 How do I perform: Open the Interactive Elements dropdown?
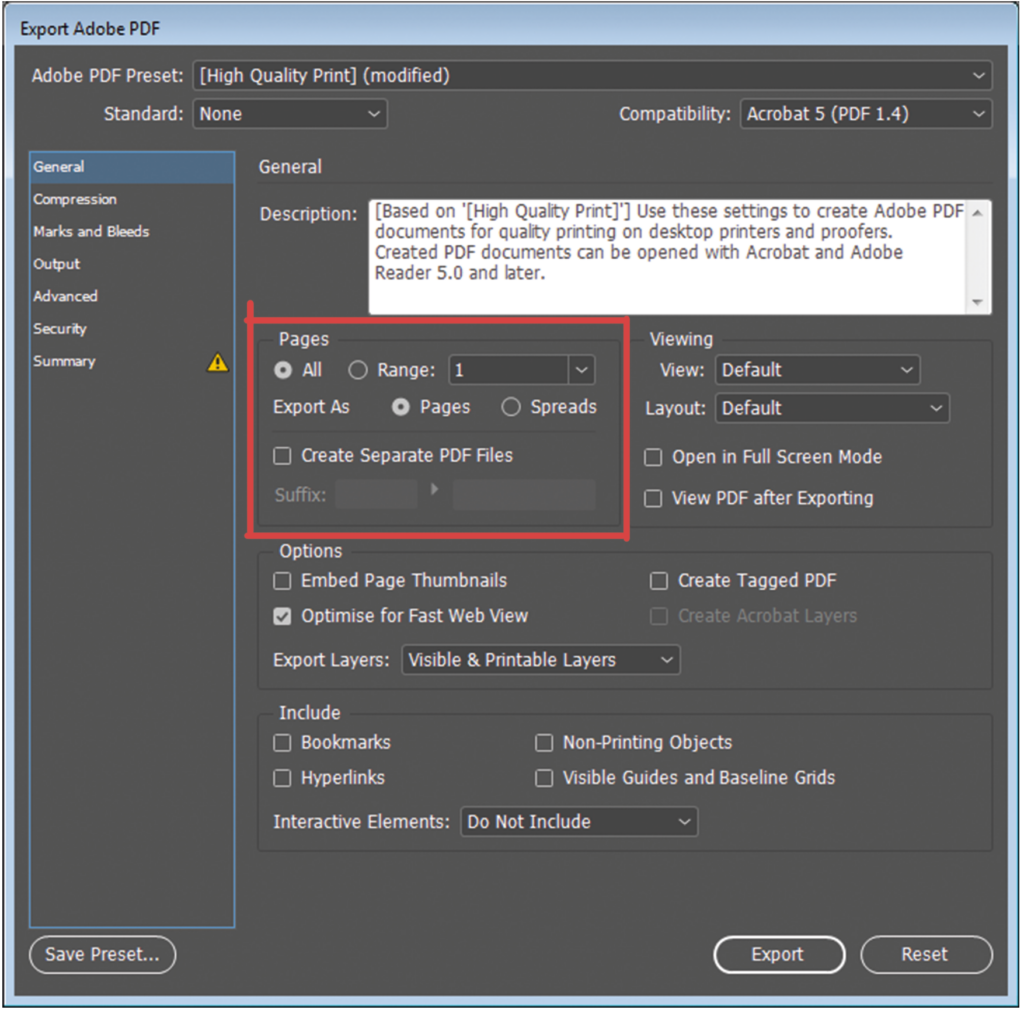pyautogui.click(x=579, y=822)
